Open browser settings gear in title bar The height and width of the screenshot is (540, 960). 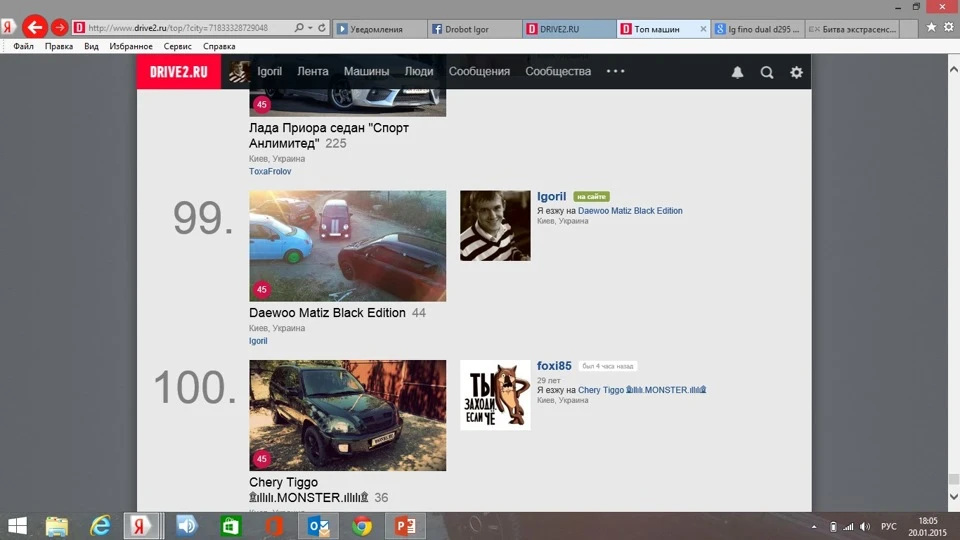[948, 27]
